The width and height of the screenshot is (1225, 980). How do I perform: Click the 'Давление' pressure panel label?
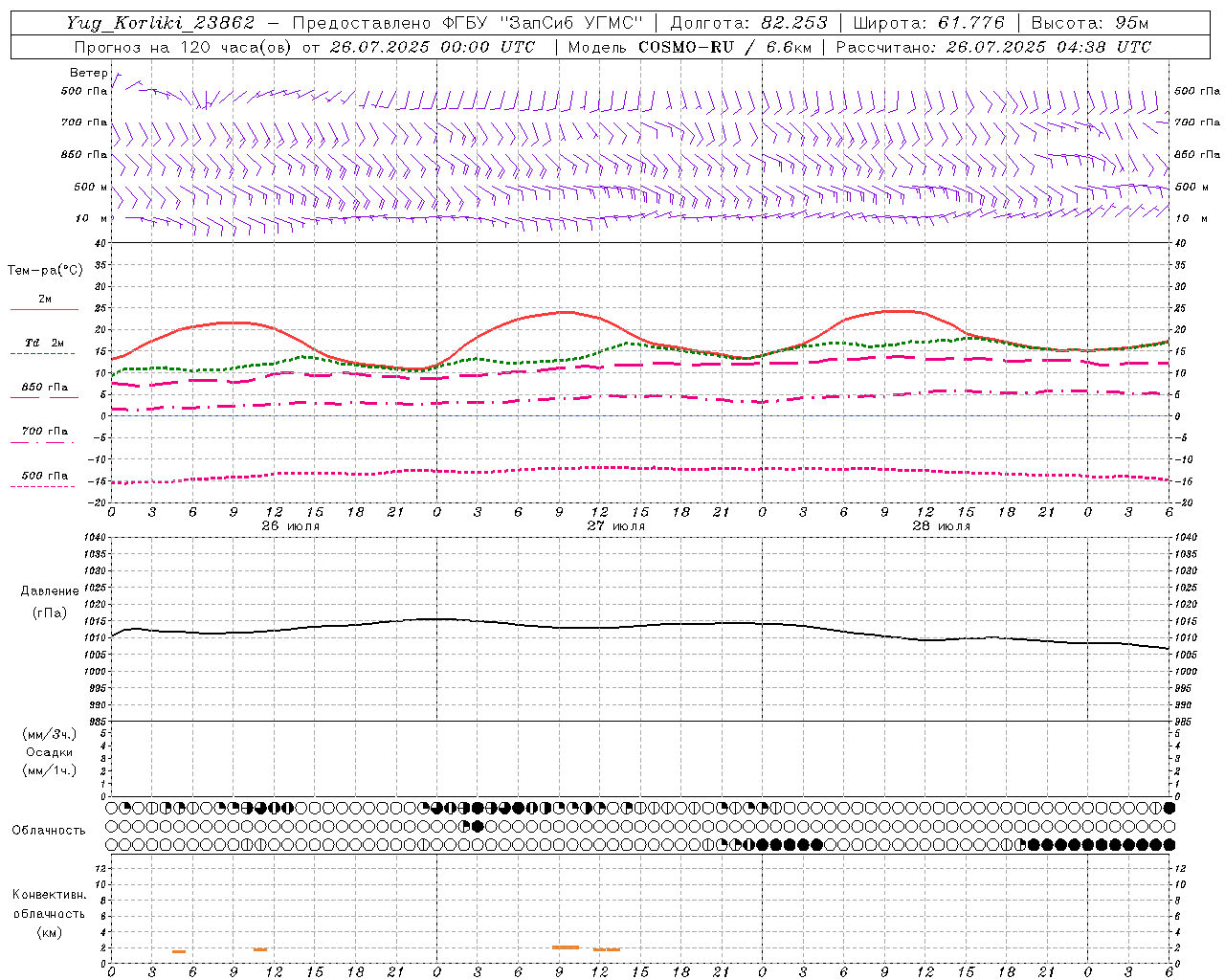point(50,591)
